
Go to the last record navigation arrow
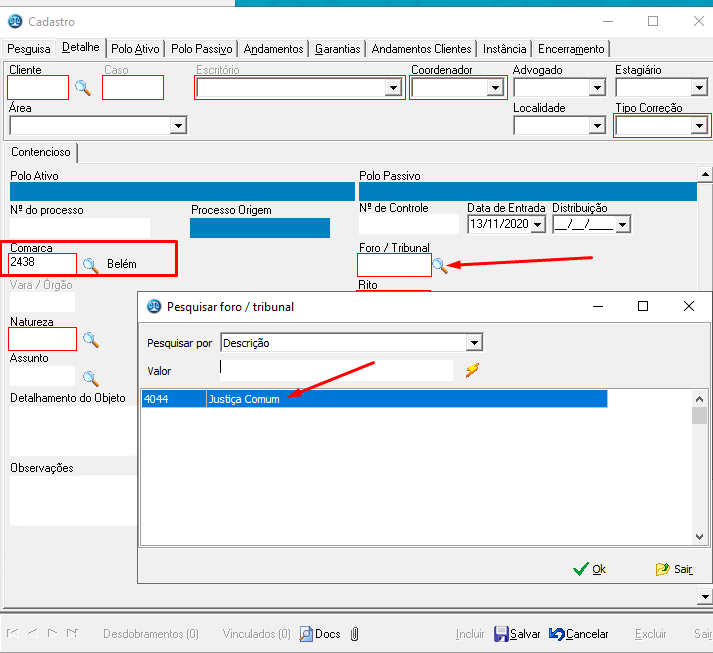click(72, 633)
